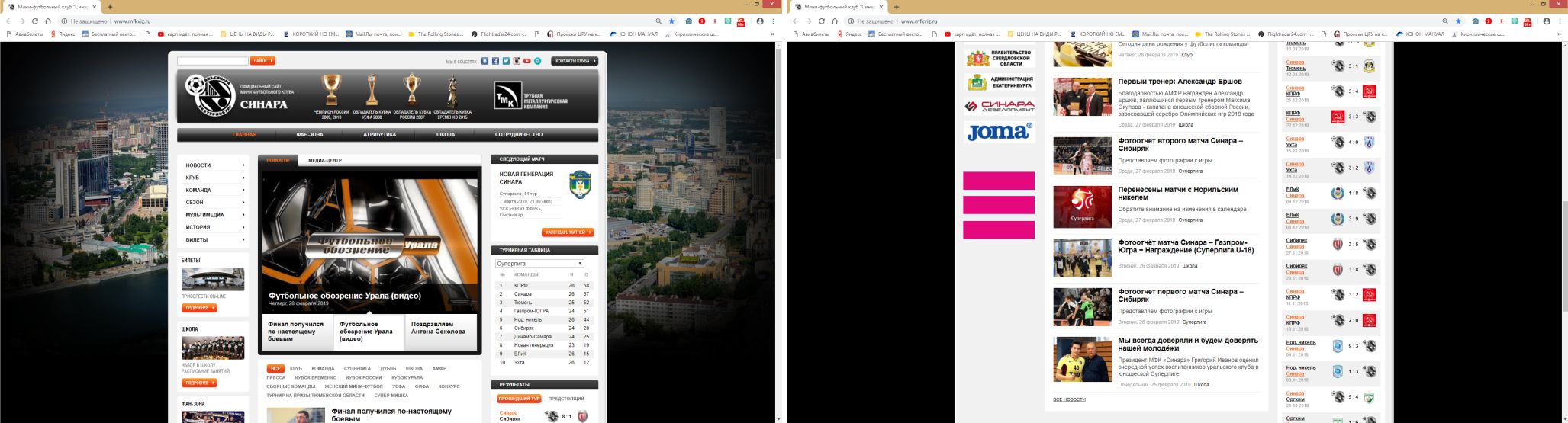Click the НАЙТИ search button
Screen dimensions: 1568x423
pos(262,61)
